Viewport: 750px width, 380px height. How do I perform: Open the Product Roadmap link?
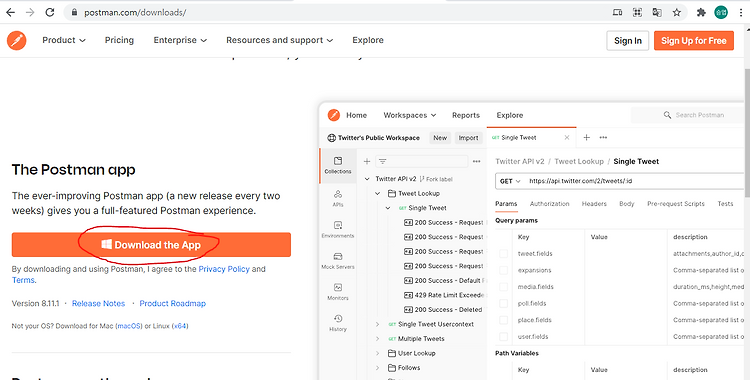(x=173, y=303)
